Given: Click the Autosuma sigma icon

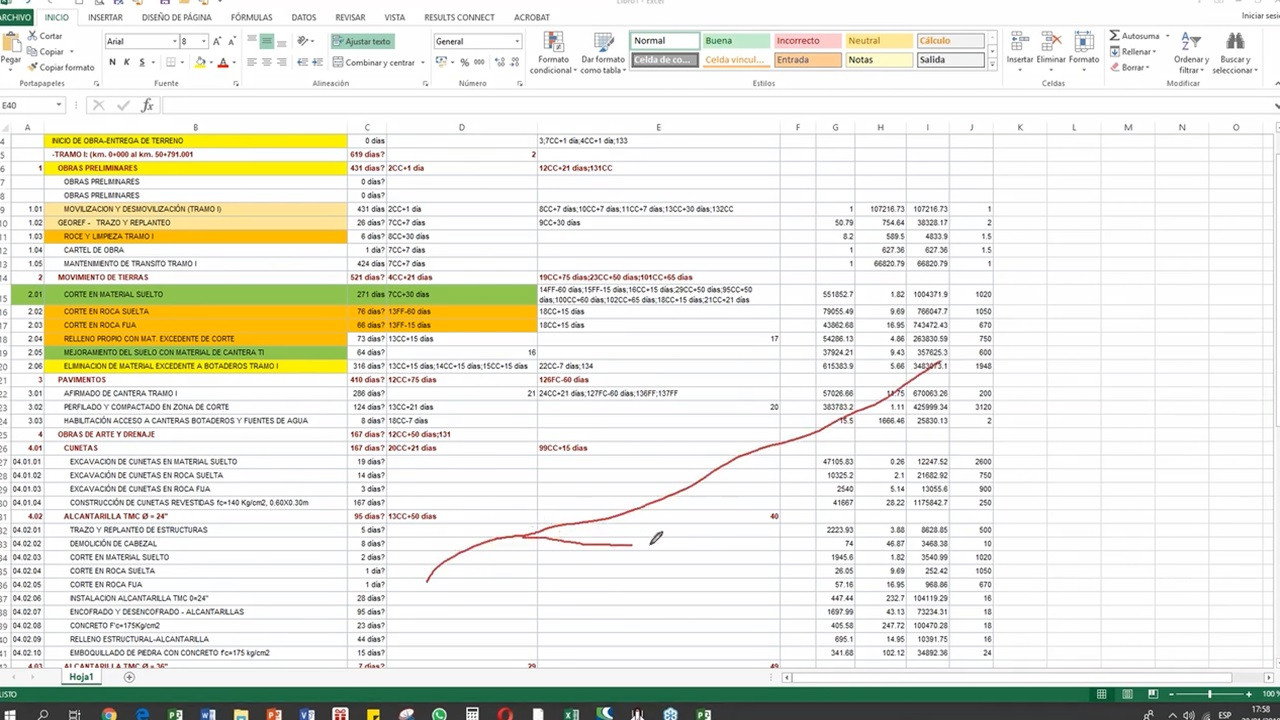Looking at the screenshot, I should pos(1115,36).
